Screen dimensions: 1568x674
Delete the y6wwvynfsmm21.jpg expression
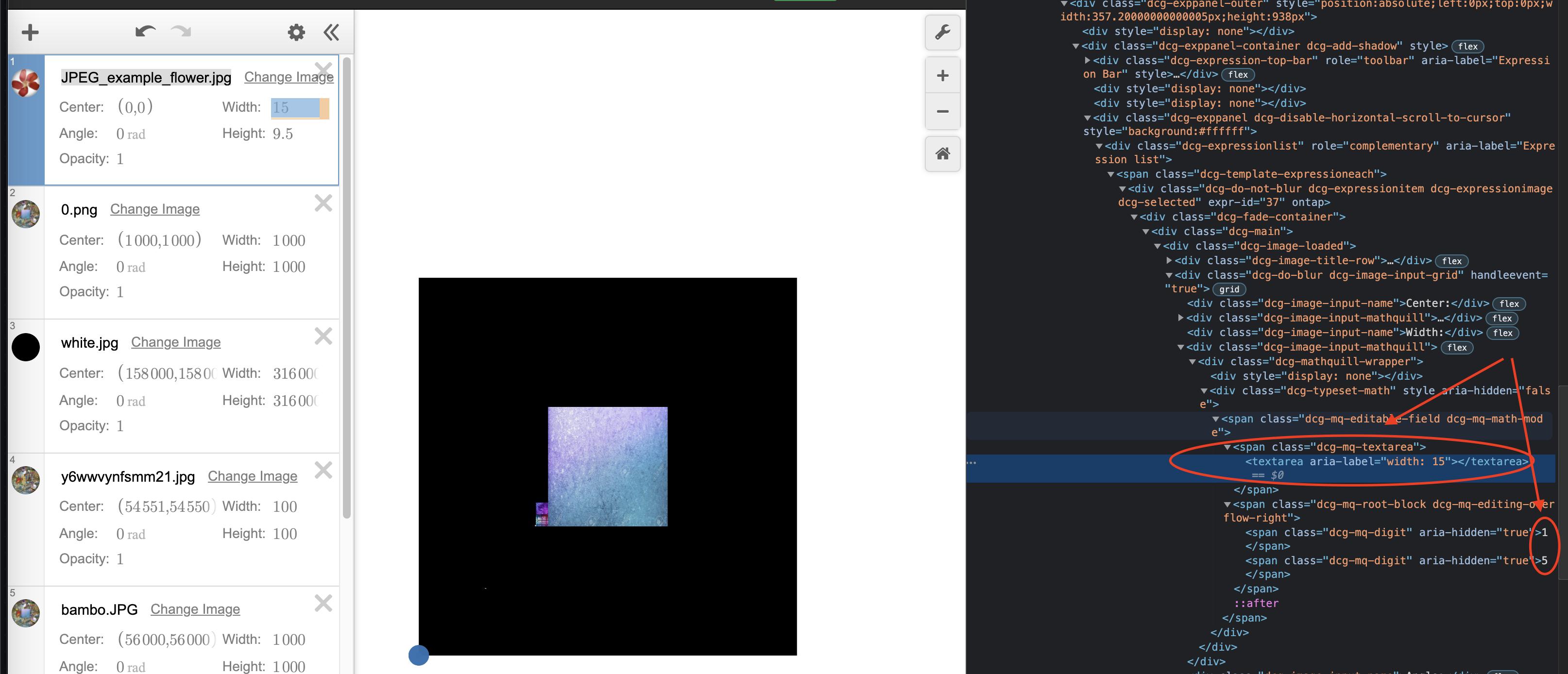[323, 470]
